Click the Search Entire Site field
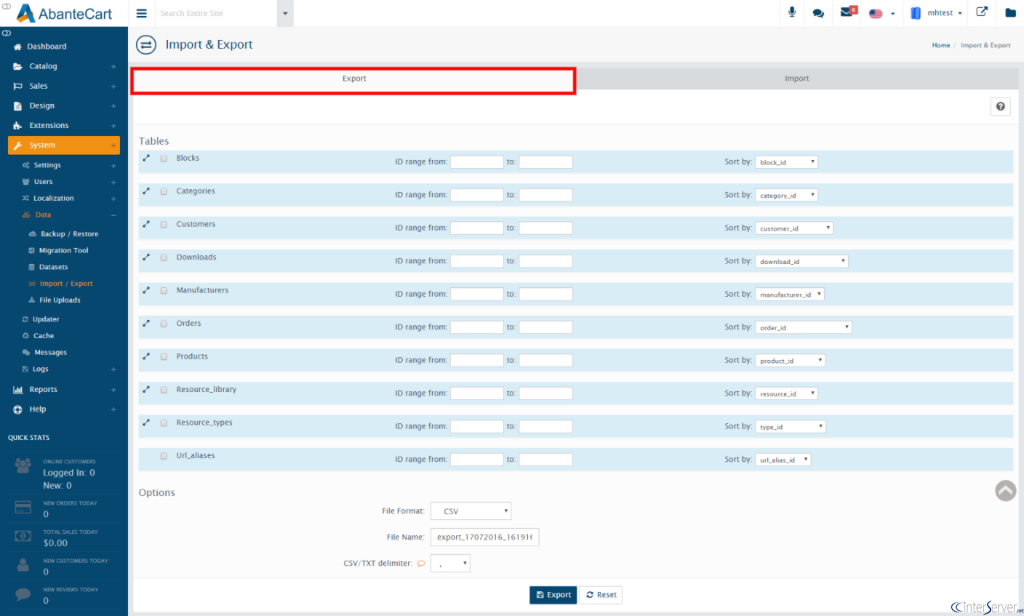 point(218,13)
